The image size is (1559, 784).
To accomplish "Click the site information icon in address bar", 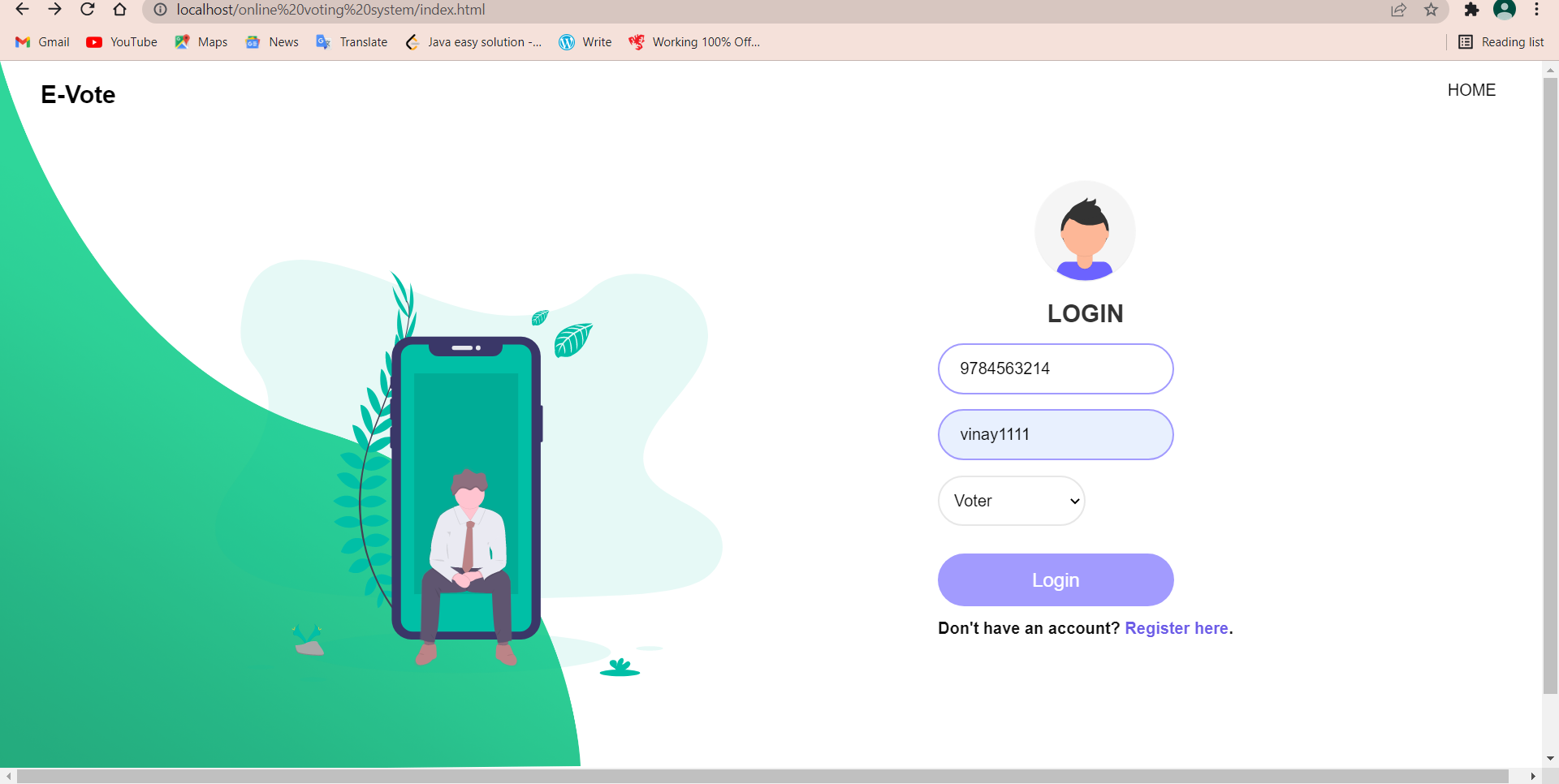I will tap(160, 10).
